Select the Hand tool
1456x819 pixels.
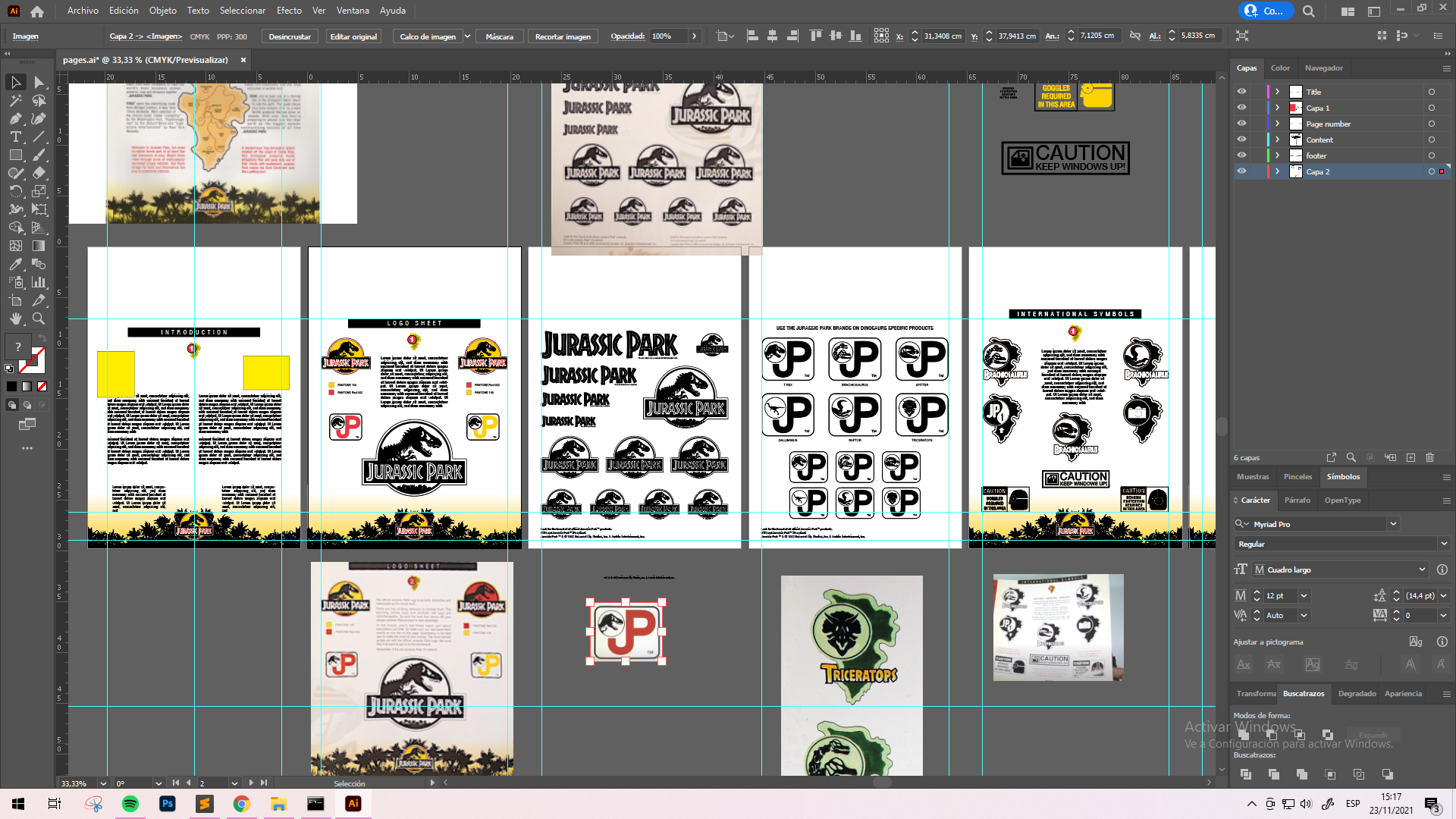(16, 318)
